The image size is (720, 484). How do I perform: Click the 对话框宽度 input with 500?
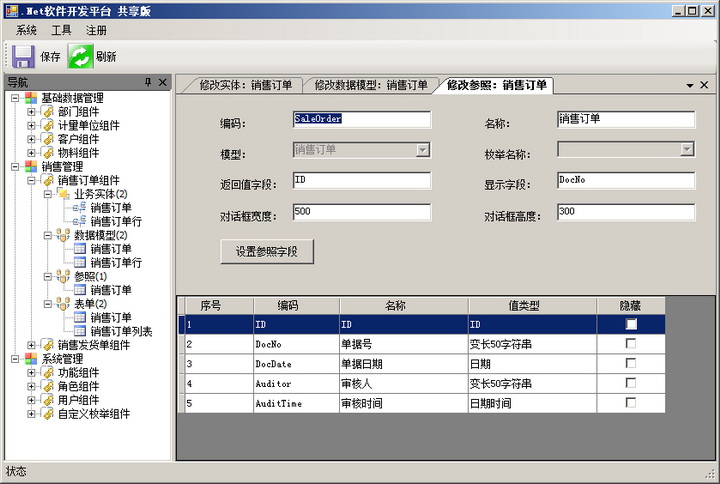pyautogui.click(x=362, y=212)
